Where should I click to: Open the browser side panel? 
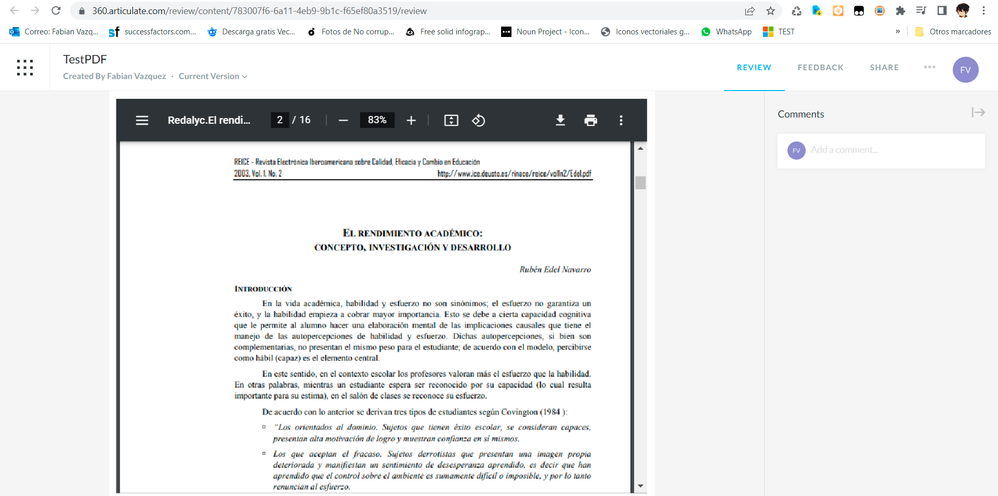pos(942,11)
